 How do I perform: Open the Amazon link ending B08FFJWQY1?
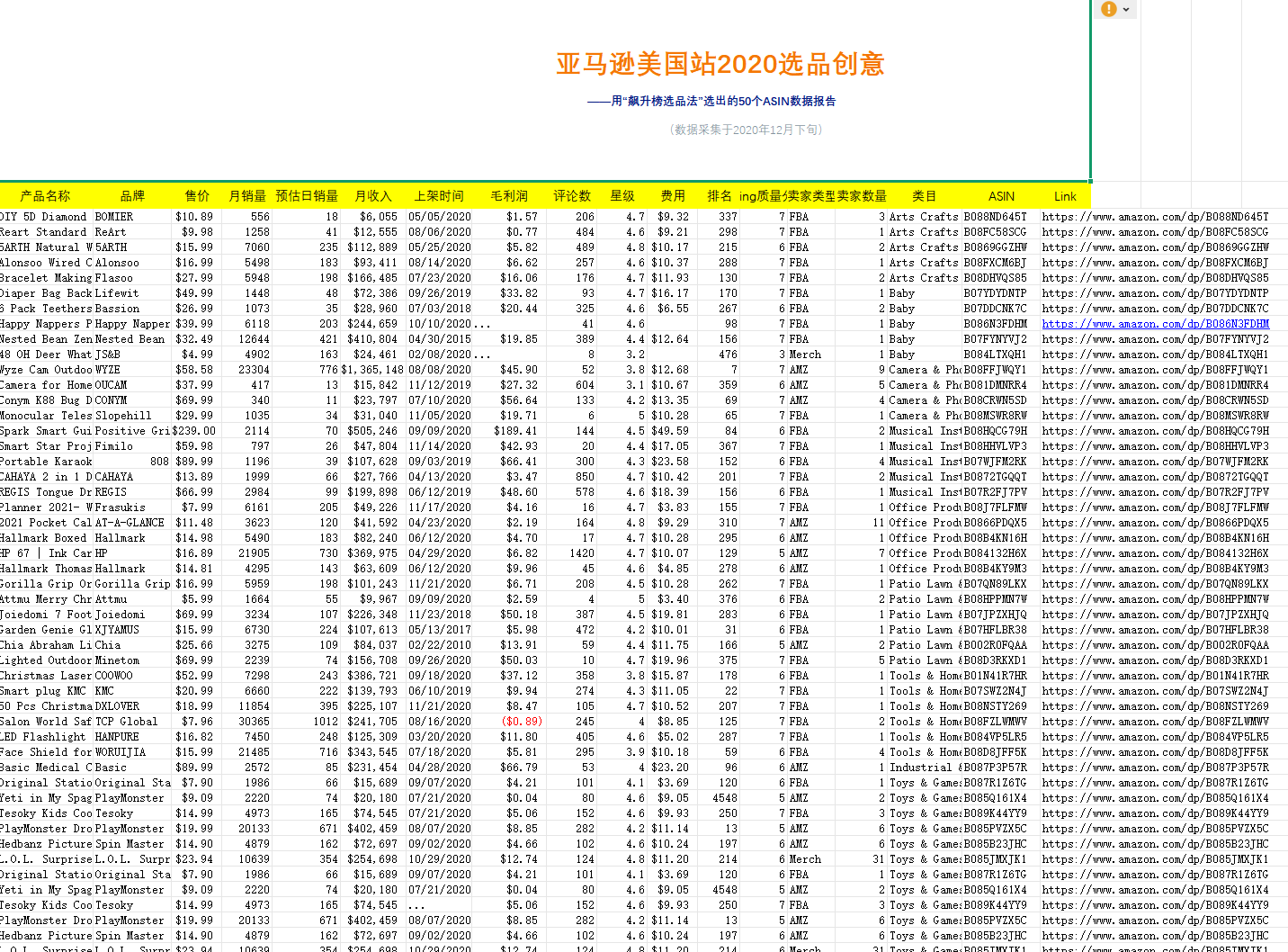[x=1156, y=370]
